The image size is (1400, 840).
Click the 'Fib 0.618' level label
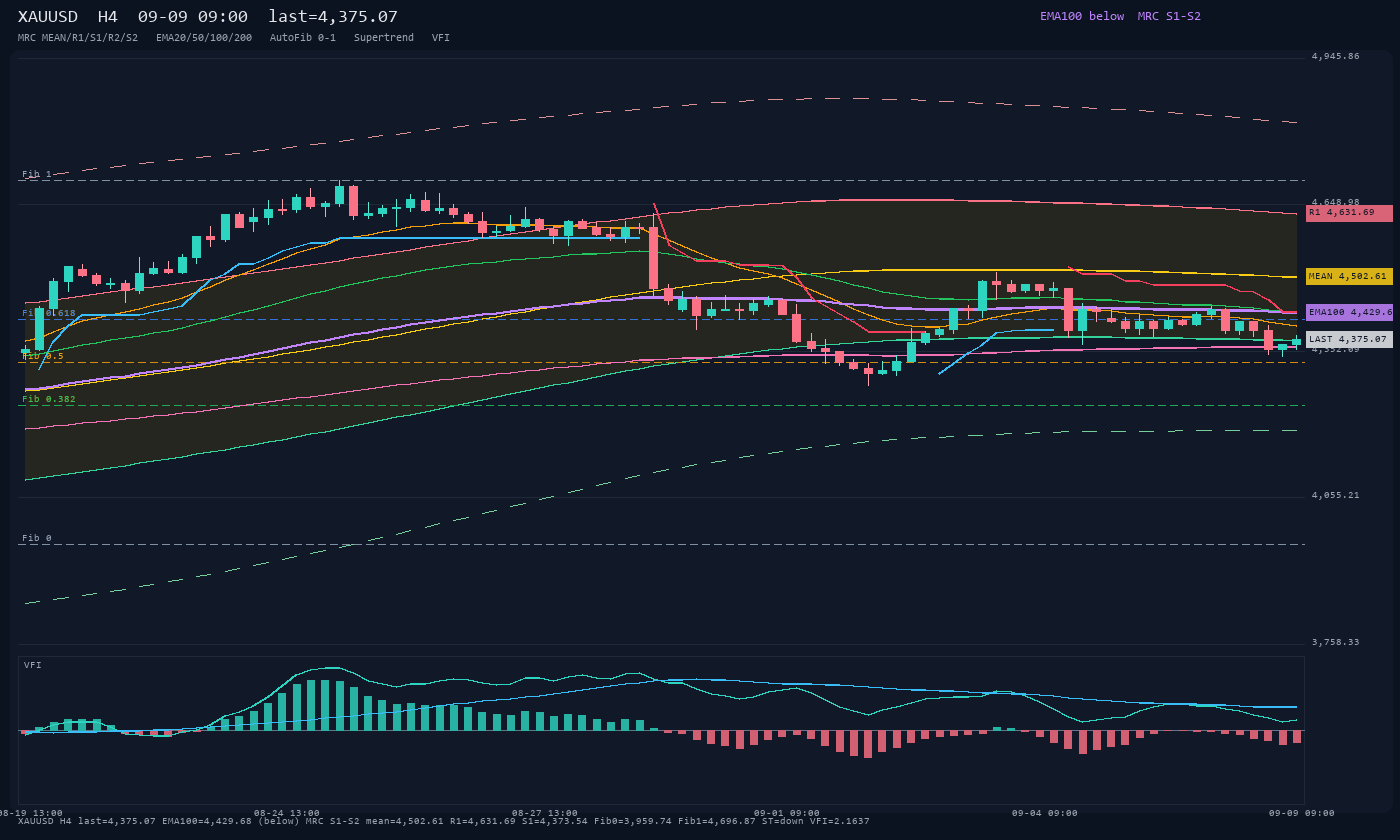[49, 313]
